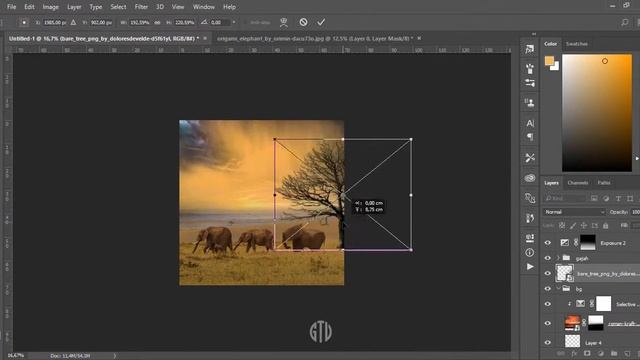Viewport: 640px width, 360px height.
Task: Switch to the Swatches tab
Action: 577,44
